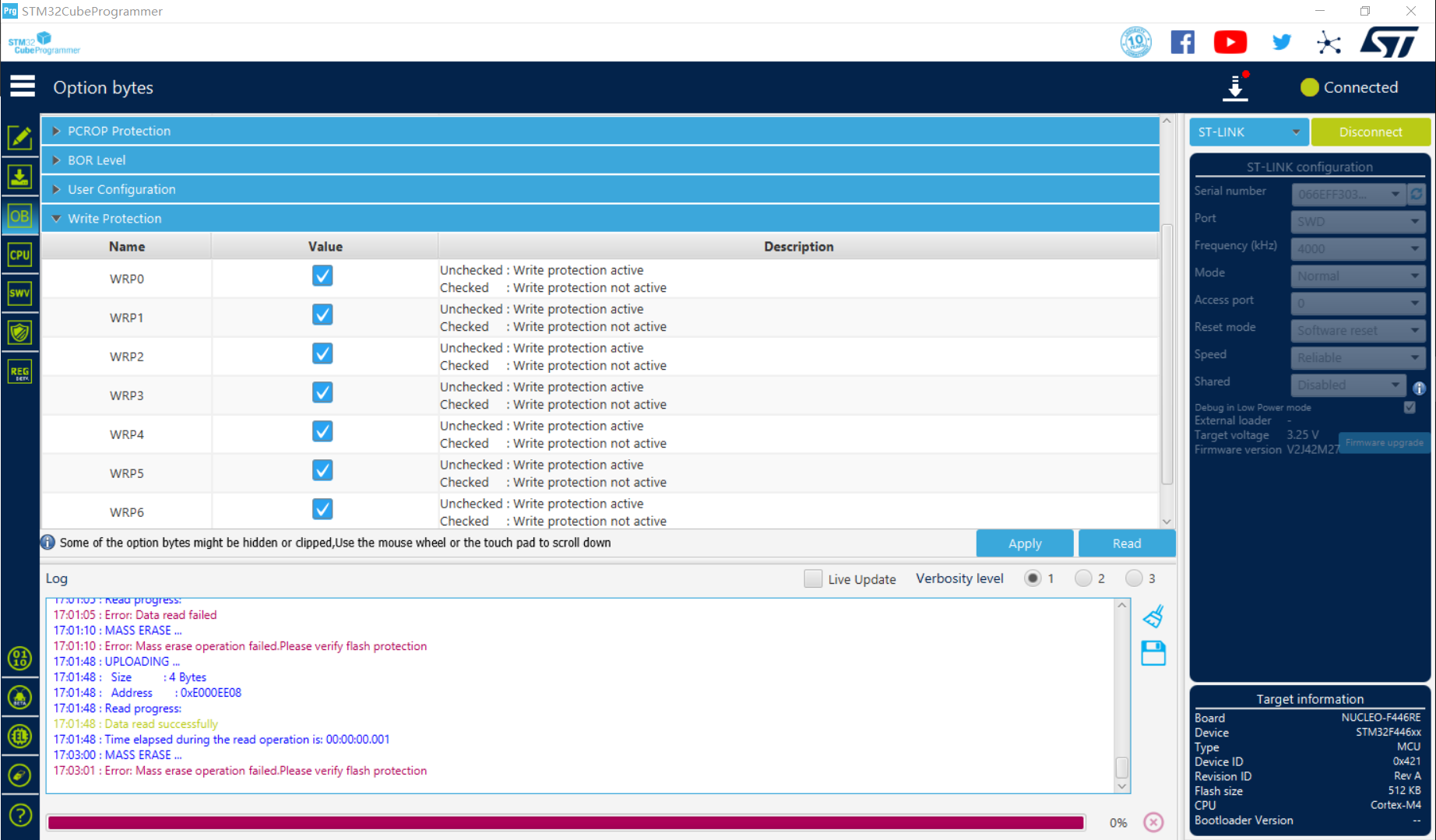Uncheck the WRP0 write protection checkbox
Image resolution: width=1436 pixels, height=840 pixels.
pos(322,276)
